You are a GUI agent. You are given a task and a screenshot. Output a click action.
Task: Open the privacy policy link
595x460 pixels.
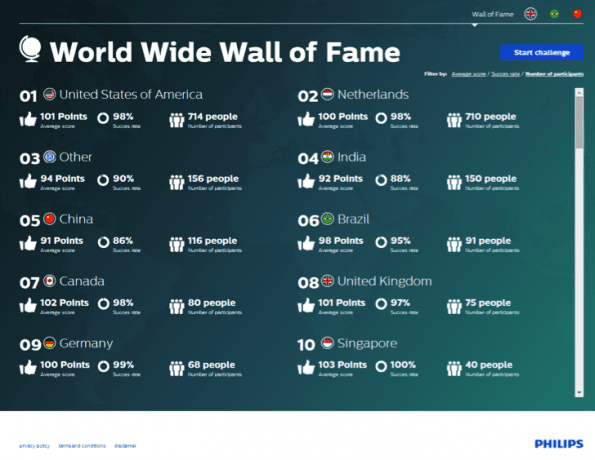point(34,446)
